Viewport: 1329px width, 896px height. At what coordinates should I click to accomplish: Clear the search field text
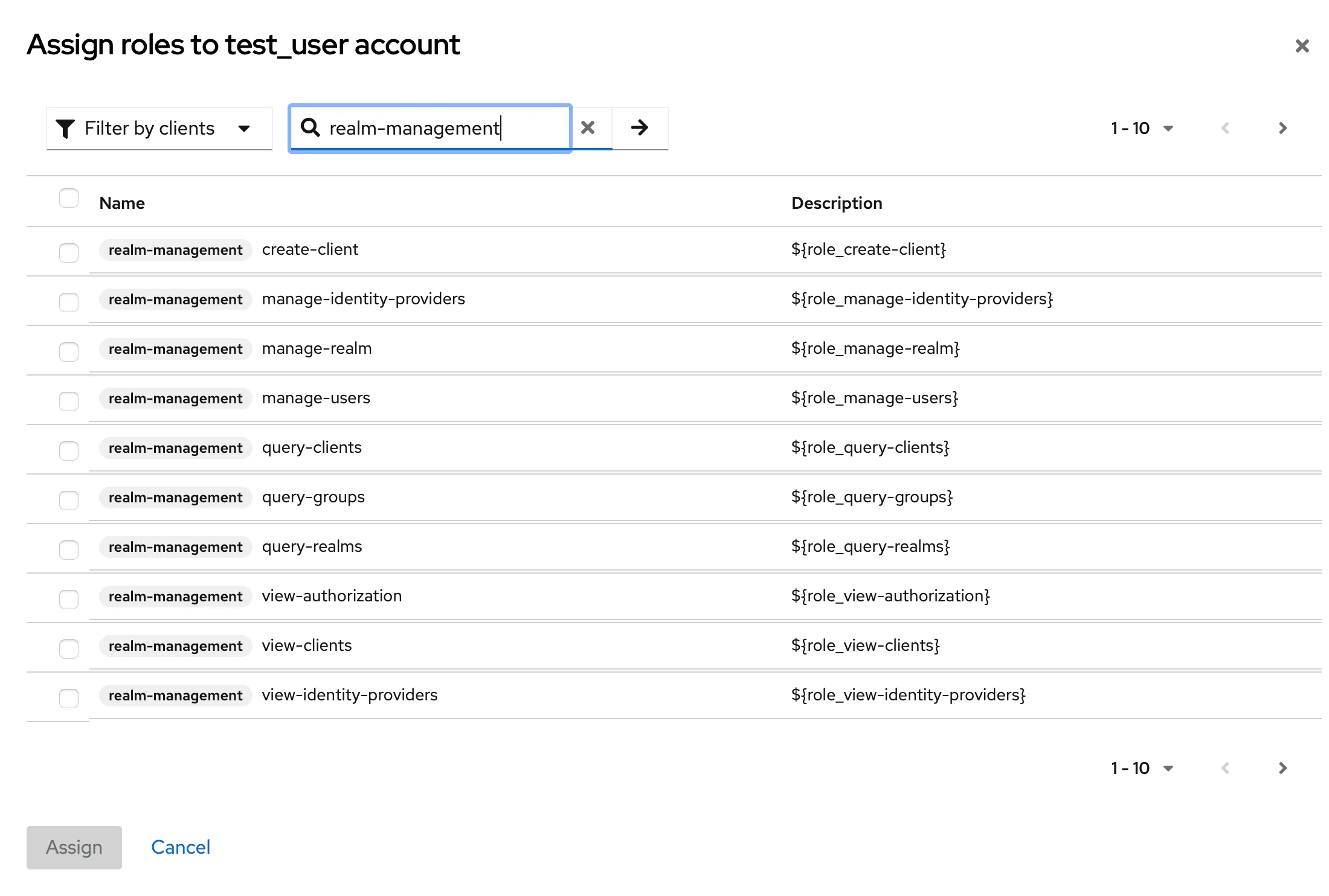coord(587,127)
